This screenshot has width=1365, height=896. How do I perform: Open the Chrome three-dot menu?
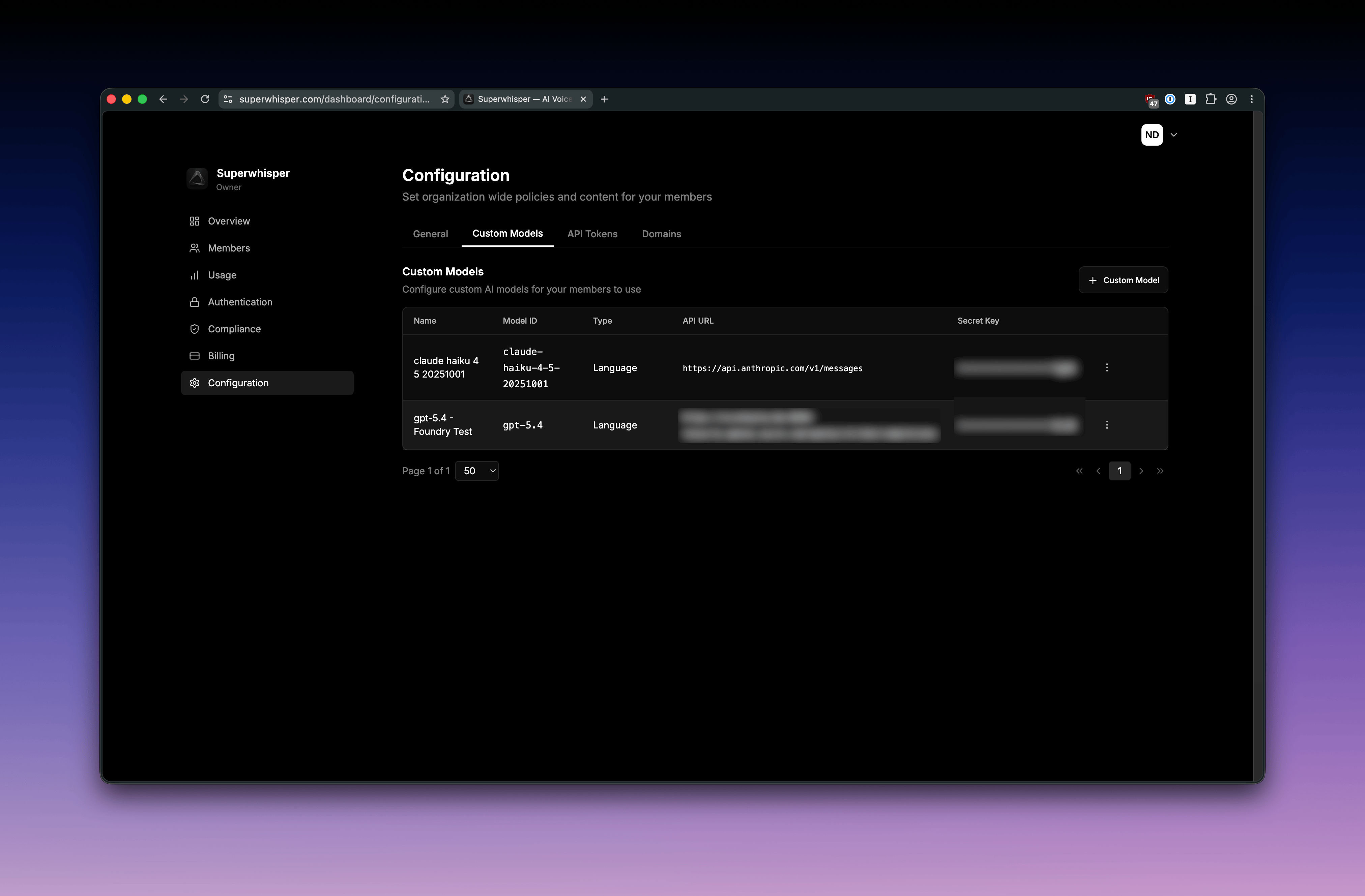pyautogui.click(x=1251, y=99)
